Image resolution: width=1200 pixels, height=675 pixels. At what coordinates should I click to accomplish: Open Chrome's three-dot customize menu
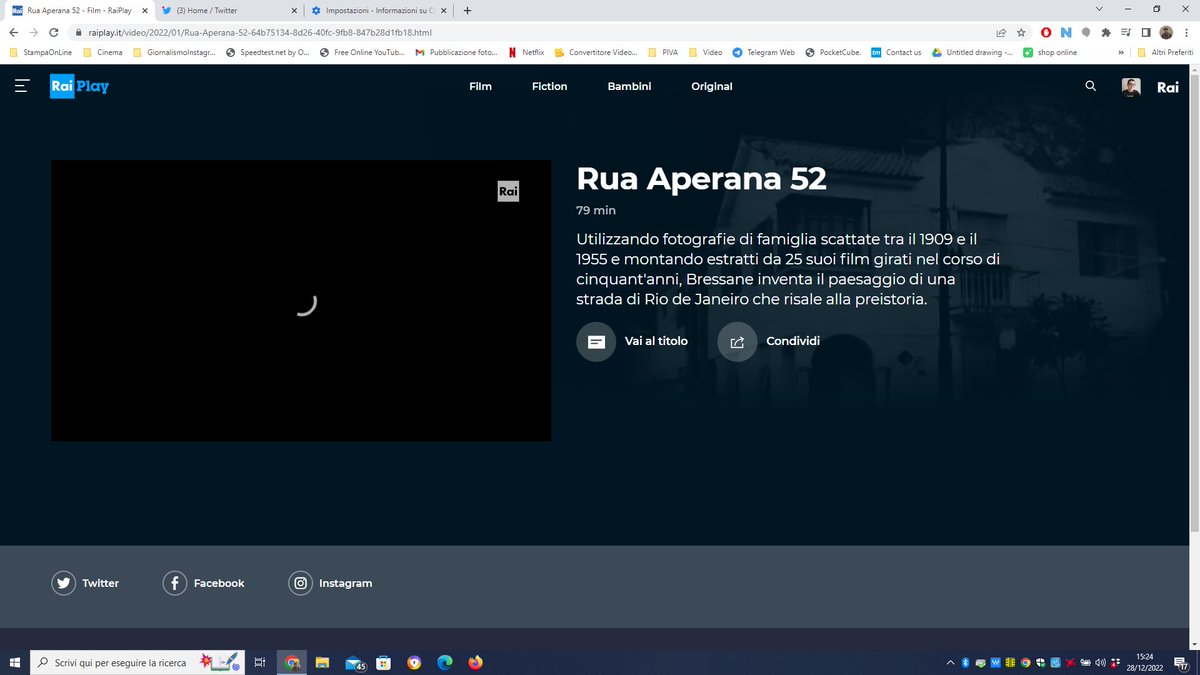click(1186, 32)
